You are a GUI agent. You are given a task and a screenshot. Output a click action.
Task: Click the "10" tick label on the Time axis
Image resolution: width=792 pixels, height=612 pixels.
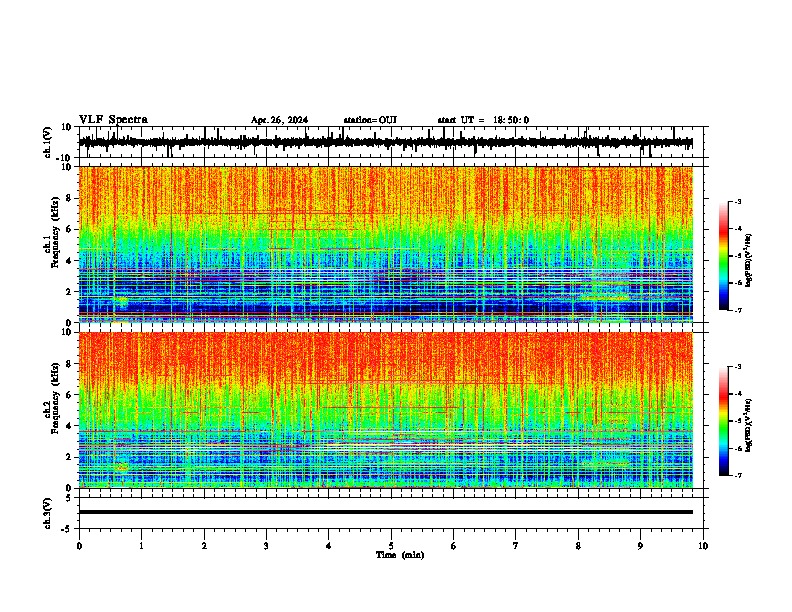703,546
